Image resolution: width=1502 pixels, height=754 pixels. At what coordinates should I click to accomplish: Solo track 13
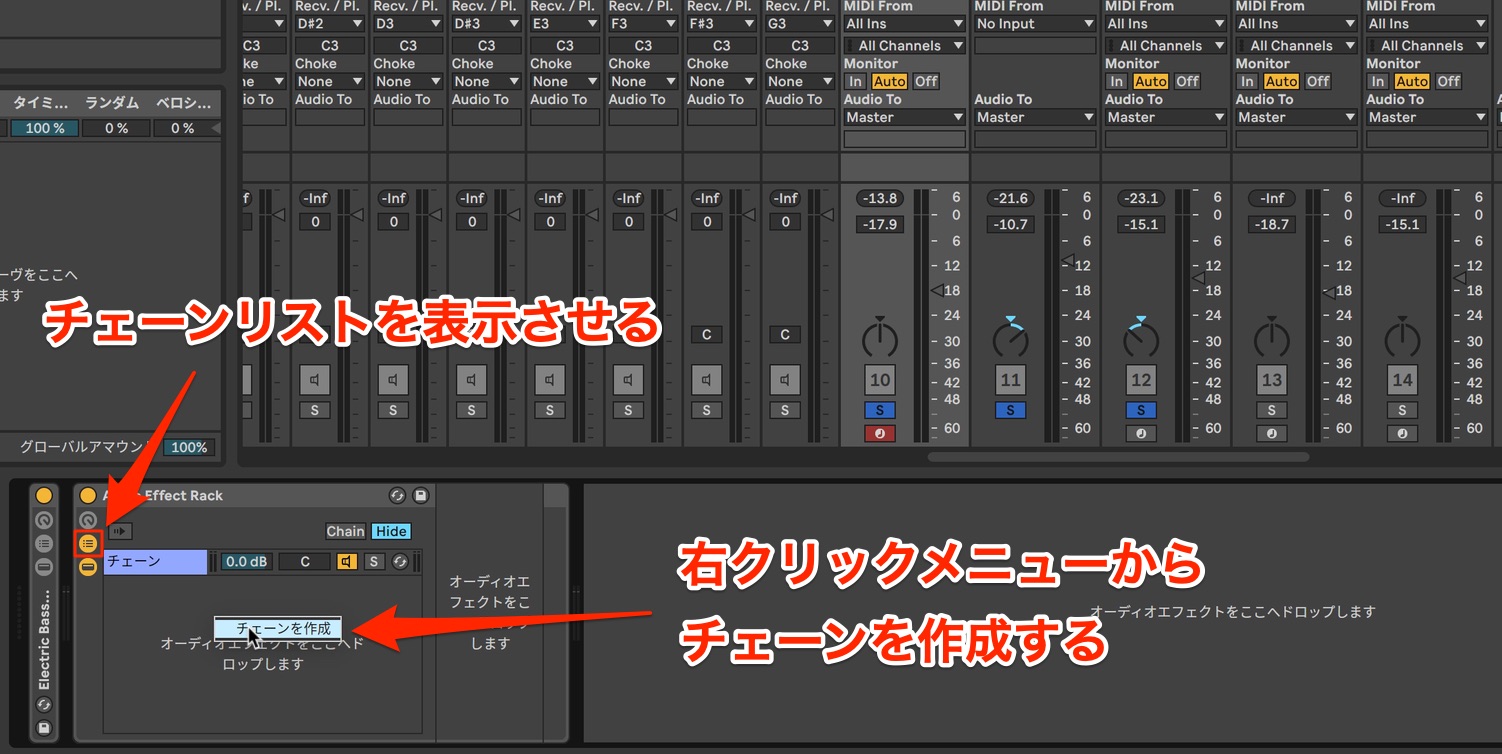click(1271, 410)
